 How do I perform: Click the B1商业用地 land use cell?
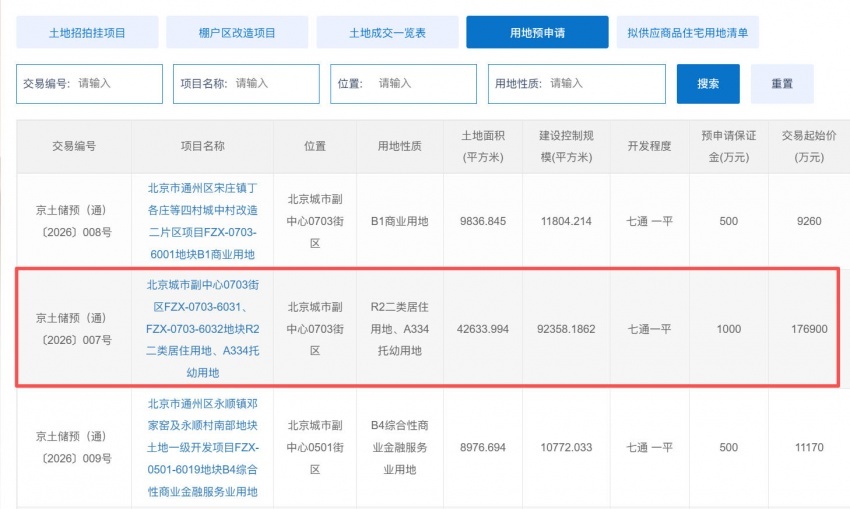click(400, 221)
